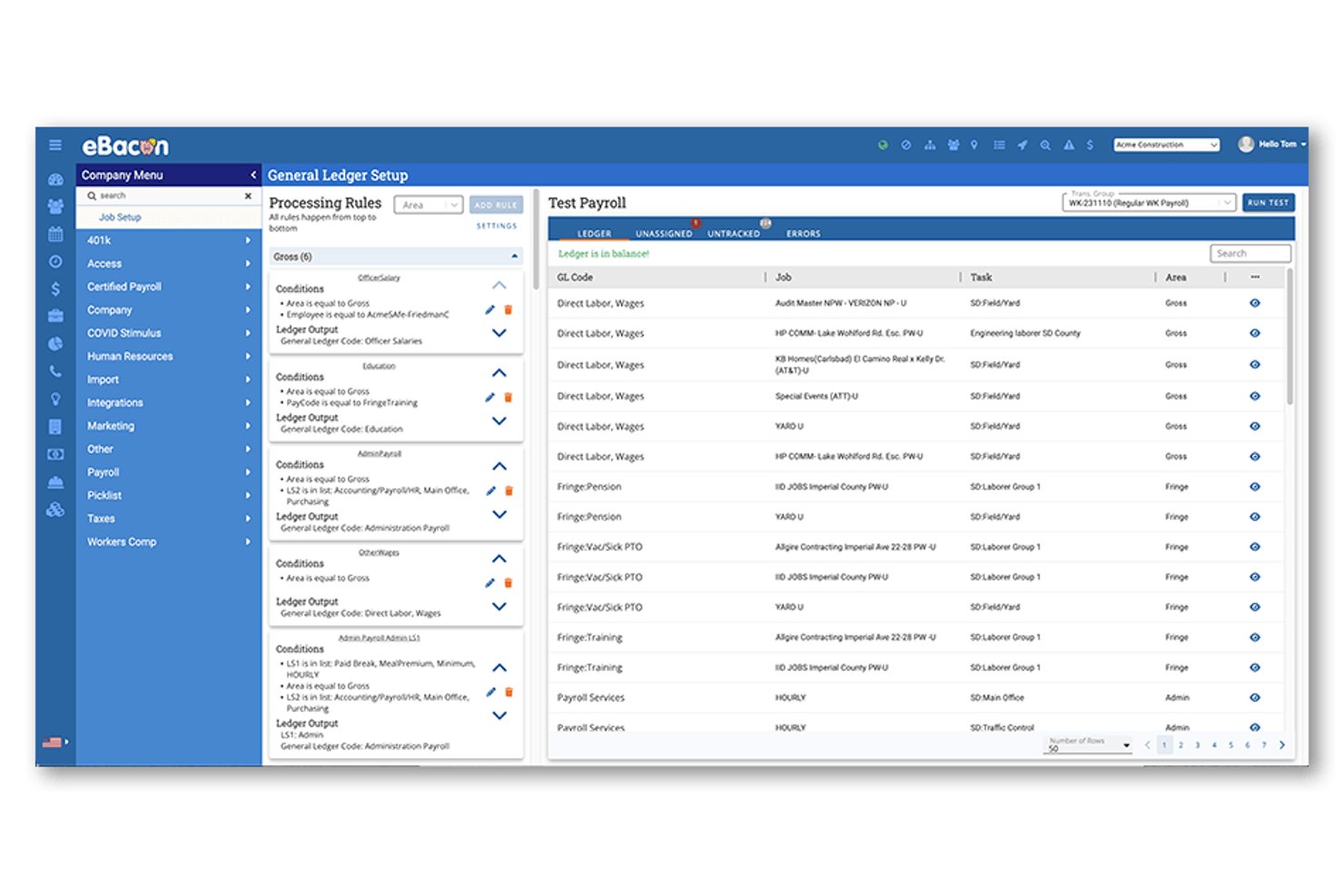
Task: Delete the Education rule with trash icon
Action: point(509,398)
